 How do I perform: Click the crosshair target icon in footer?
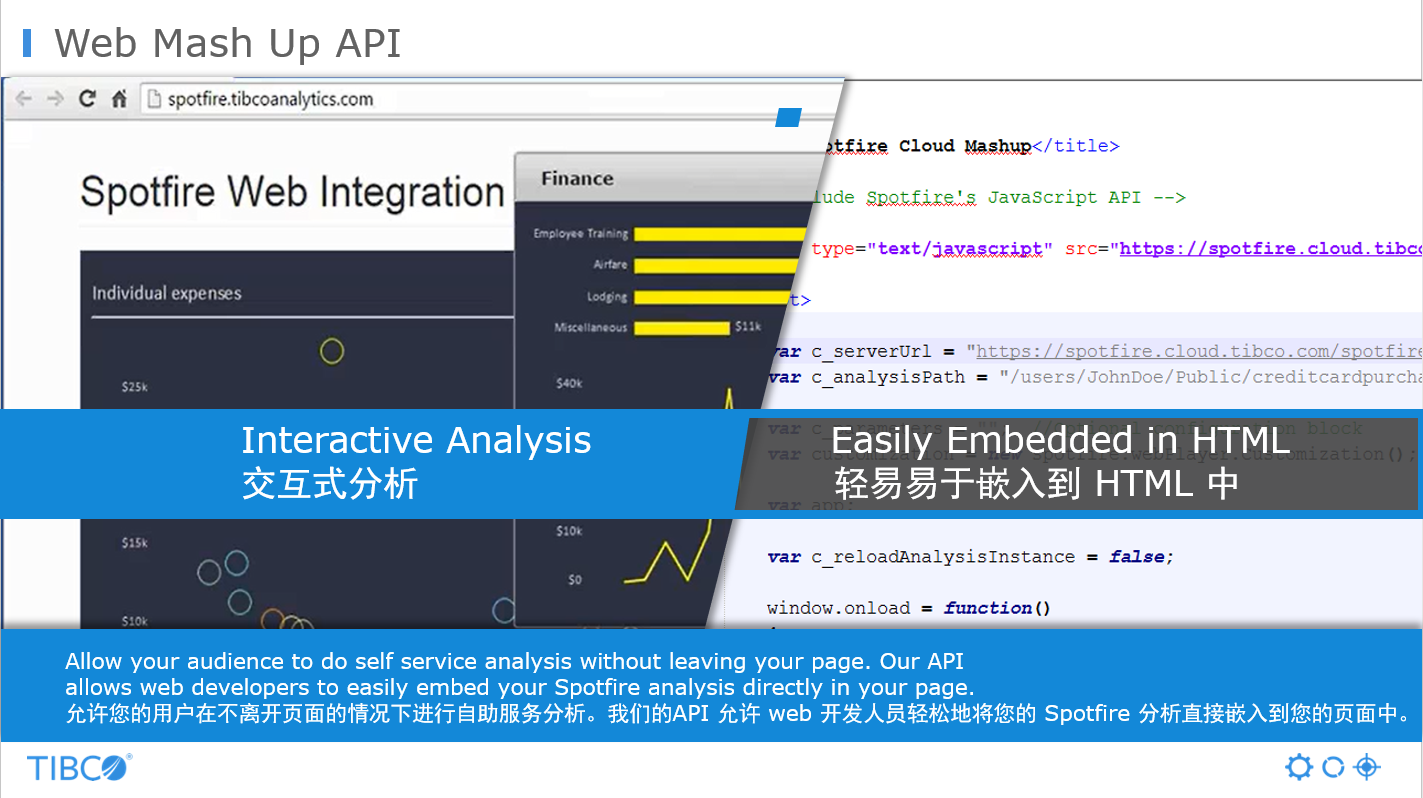[x=1366, y=767]
